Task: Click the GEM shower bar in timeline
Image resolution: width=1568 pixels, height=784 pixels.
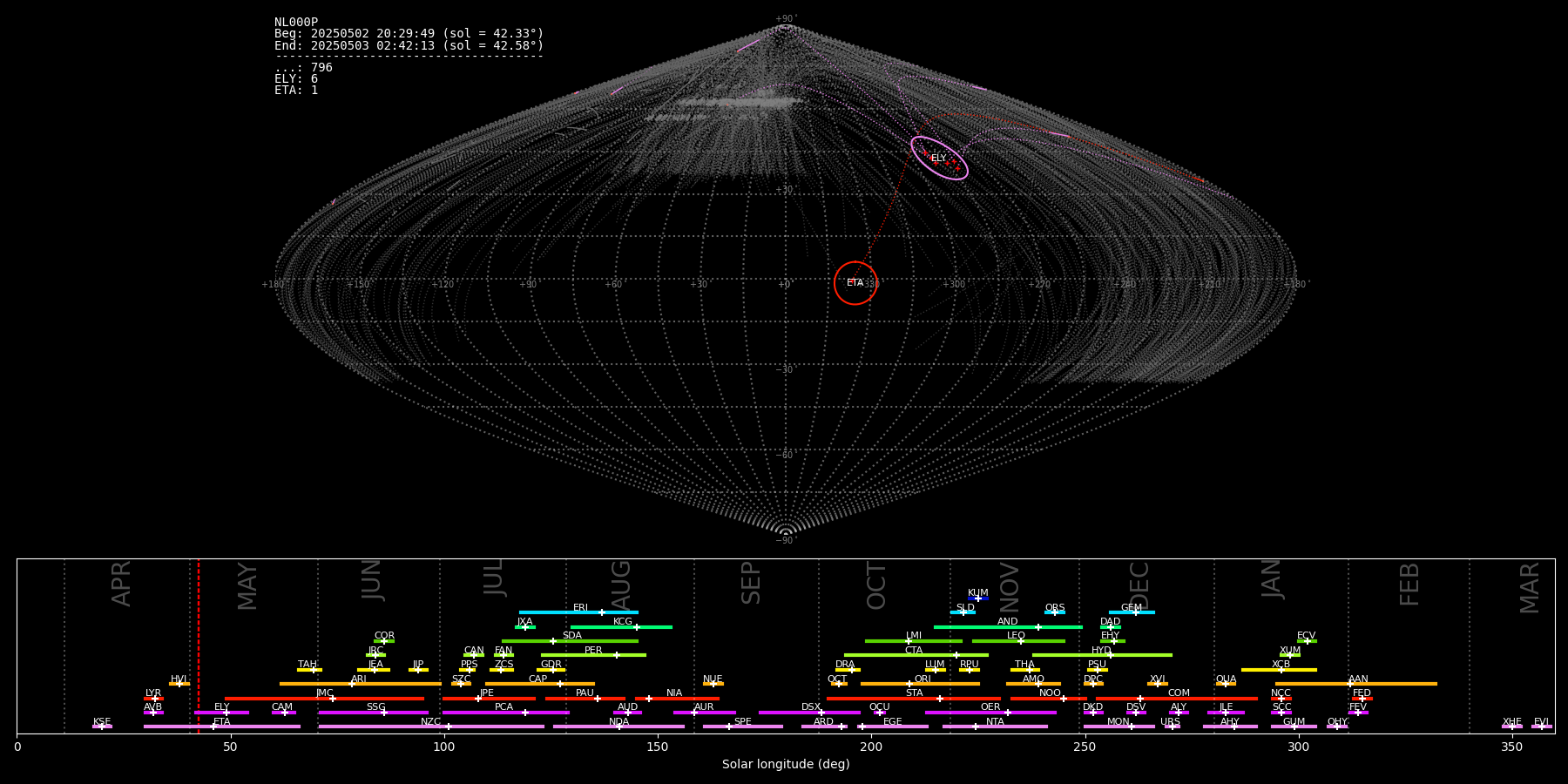Action: 1132,612
